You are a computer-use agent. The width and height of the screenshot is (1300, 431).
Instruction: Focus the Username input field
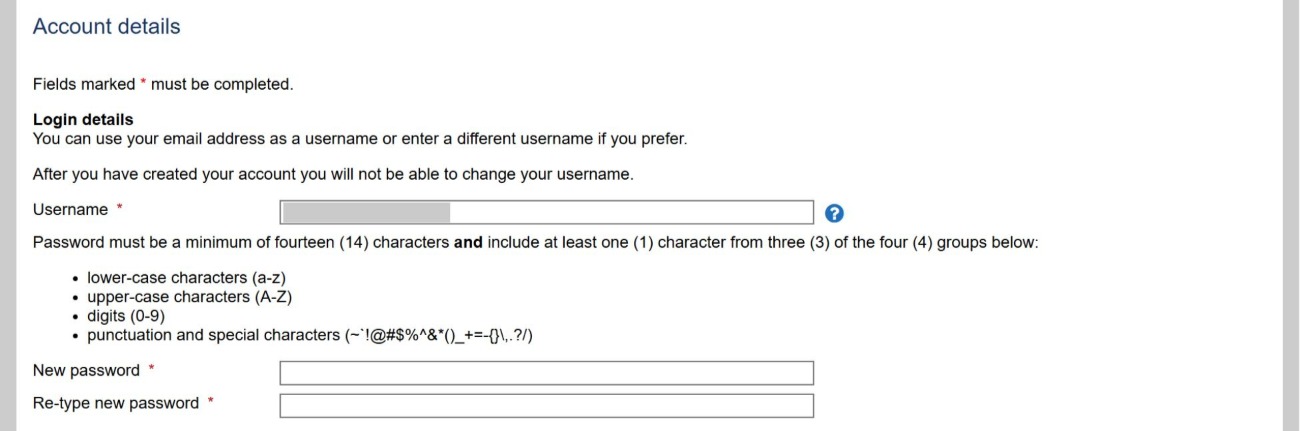tap(546, 212)
